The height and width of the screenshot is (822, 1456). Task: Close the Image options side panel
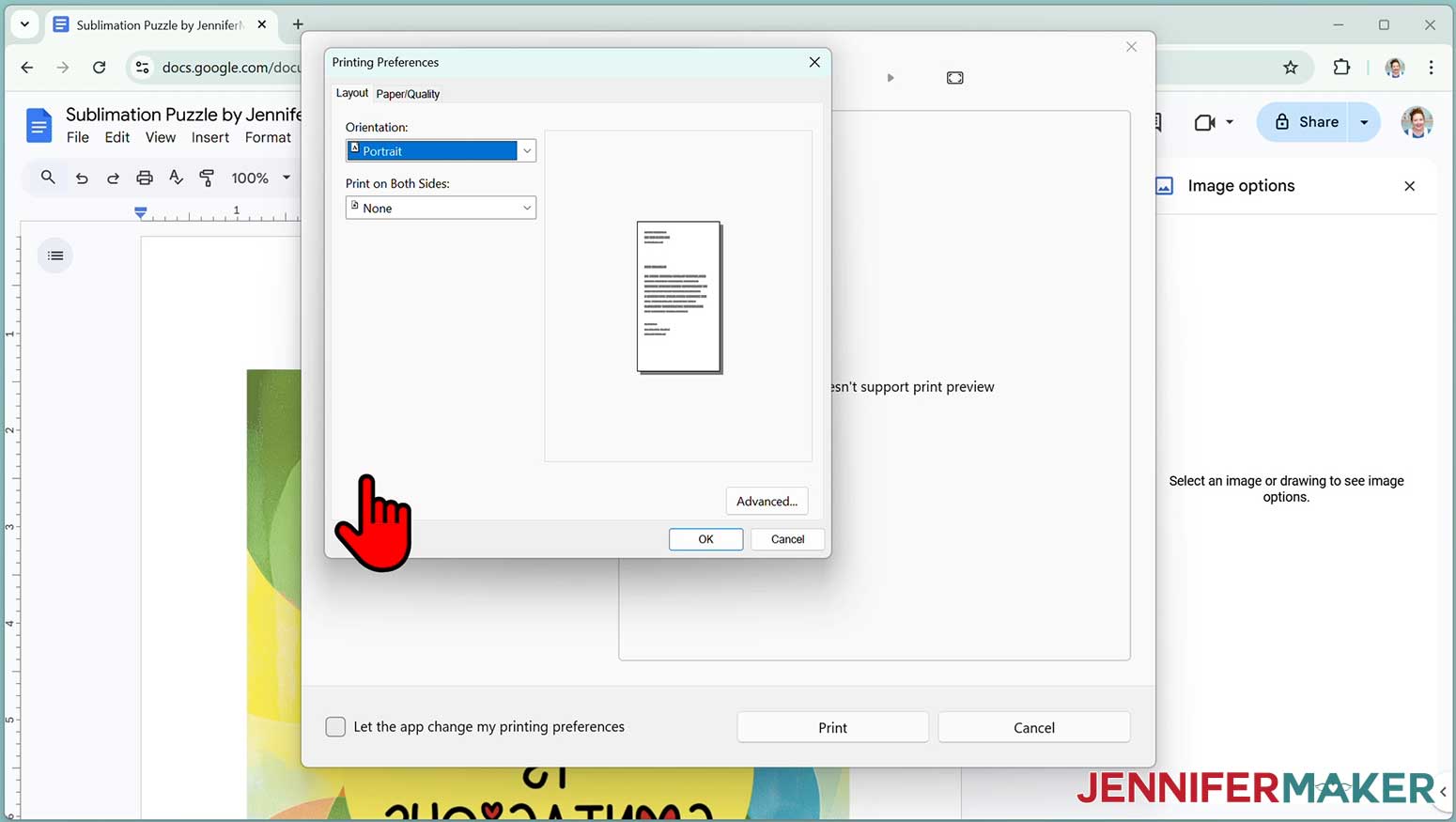click(1409, 186)
